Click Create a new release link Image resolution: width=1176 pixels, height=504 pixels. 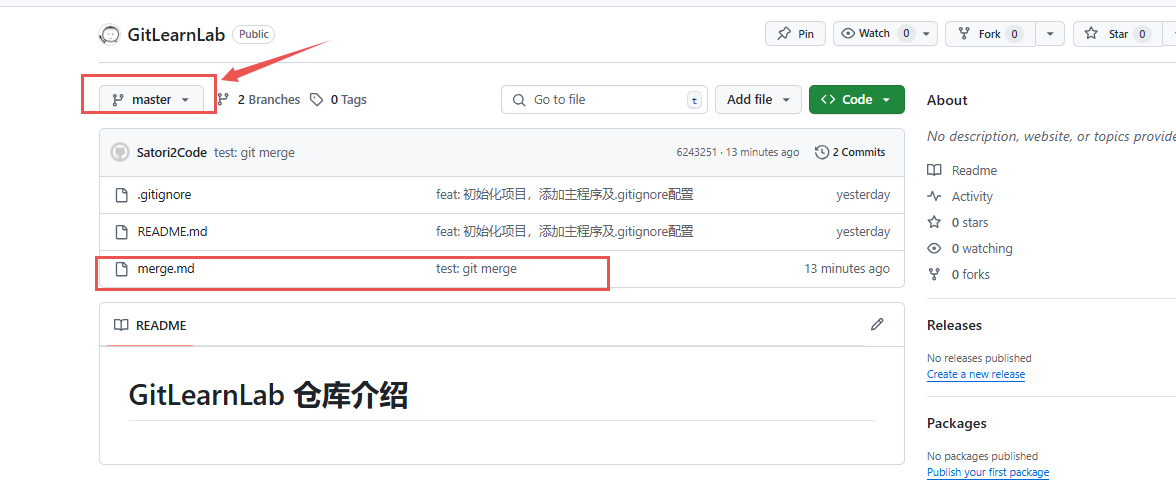[x=976, y=374]
